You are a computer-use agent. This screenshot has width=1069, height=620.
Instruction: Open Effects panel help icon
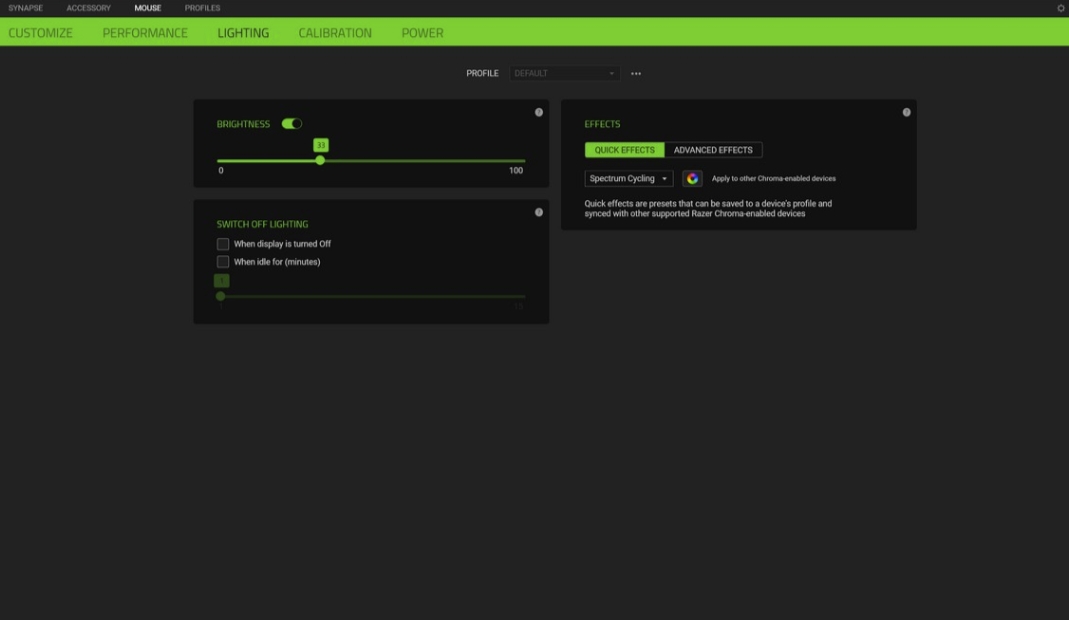[906, 113]
